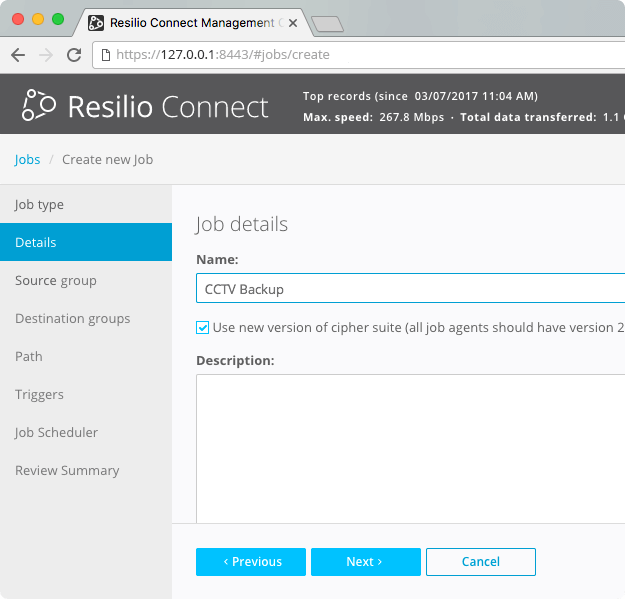625x599 pixels.
Task: Click the 'Top records' since date text
Action: tap(420, 96)
